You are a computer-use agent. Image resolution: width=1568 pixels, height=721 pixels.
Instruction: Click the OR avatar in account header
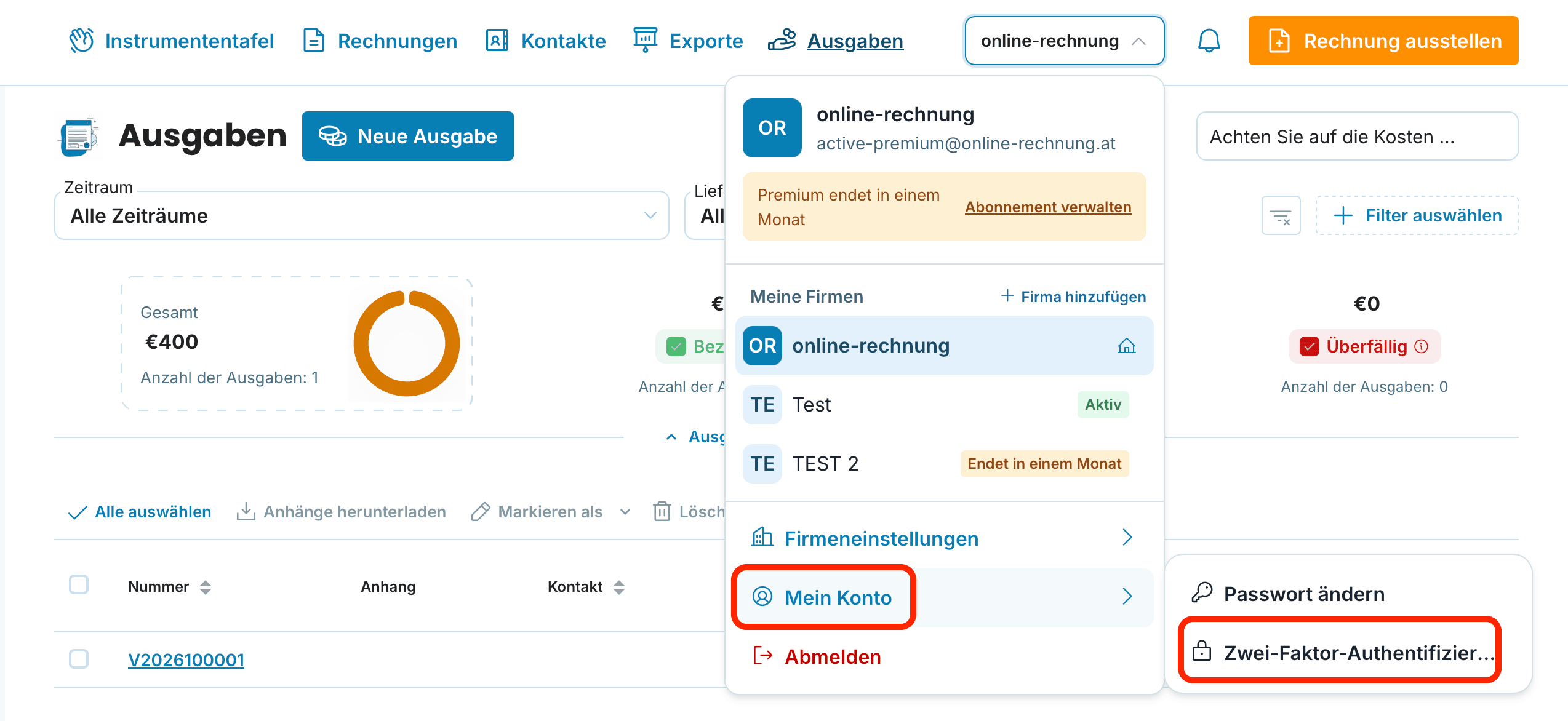coord(772,128)
